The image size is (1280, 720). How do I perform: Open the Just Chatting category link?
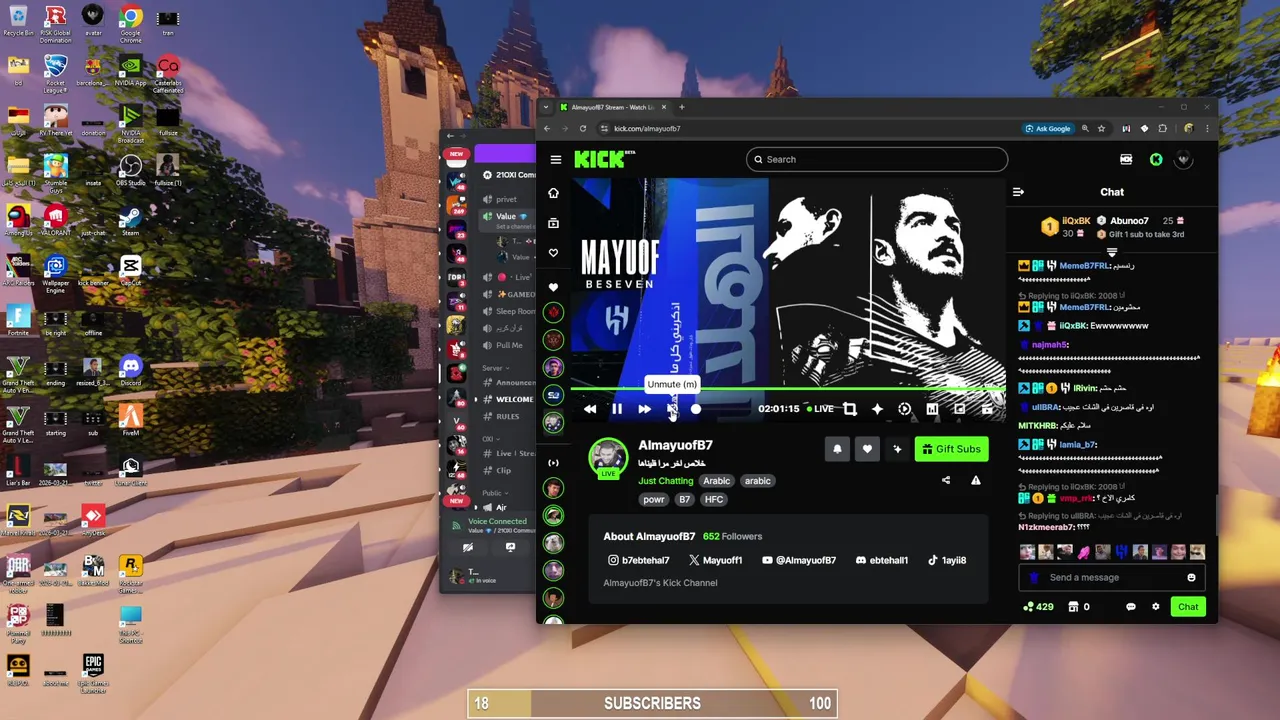coord(666,481)
